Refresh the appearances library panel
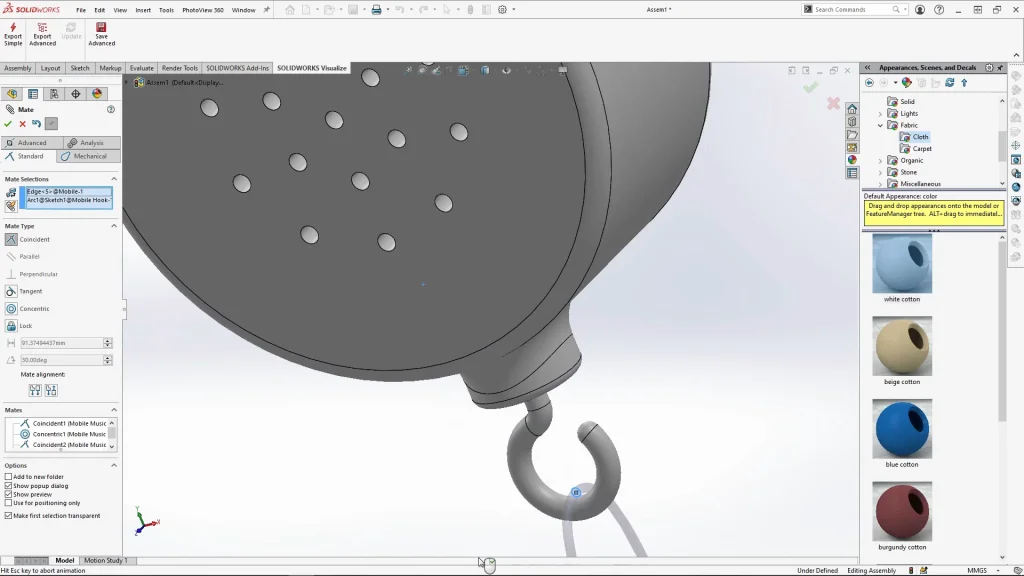The height and width of the screenshot is (576, 1024). (949, 83)
